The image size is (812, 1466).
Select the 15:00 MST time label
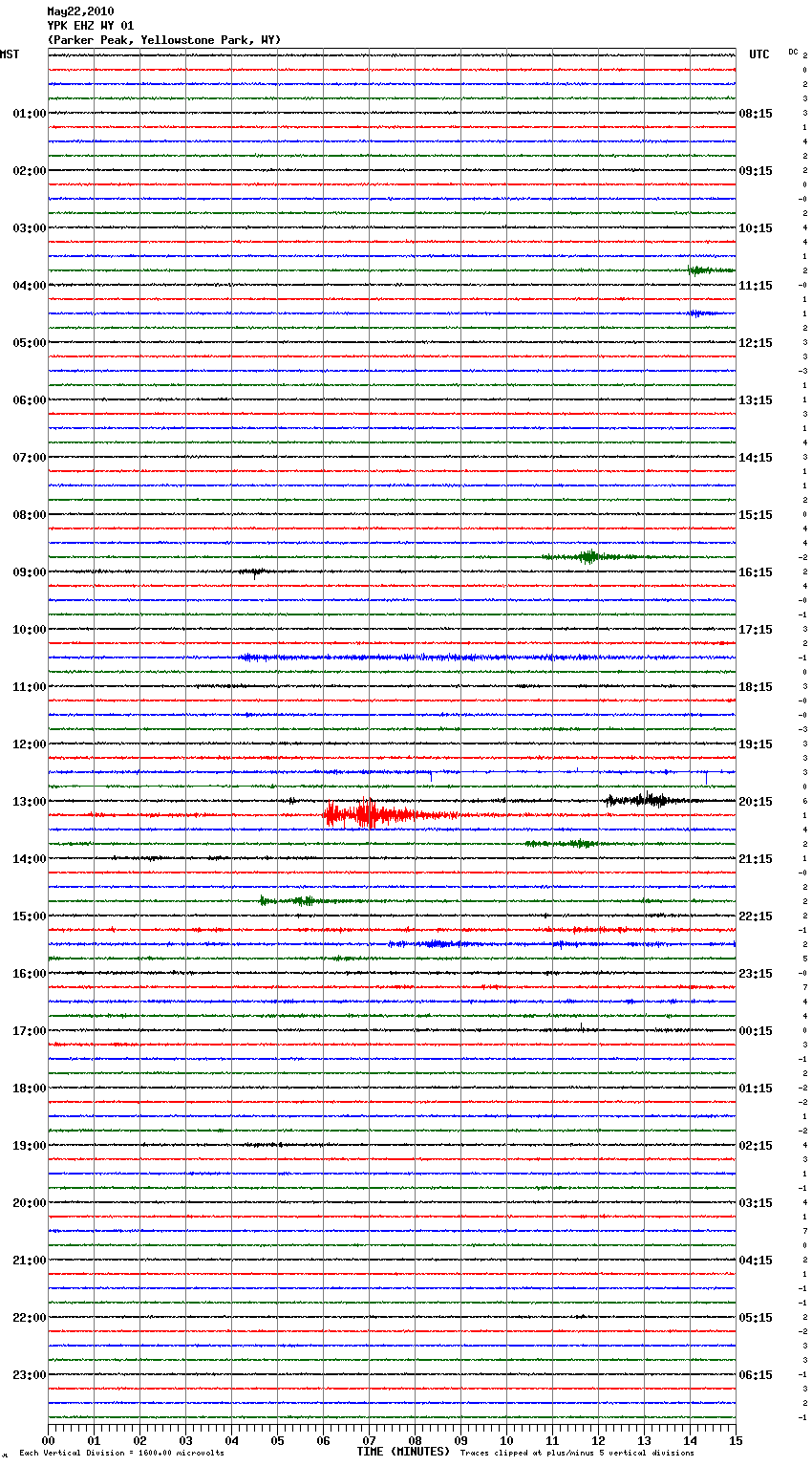coord(30,916)
